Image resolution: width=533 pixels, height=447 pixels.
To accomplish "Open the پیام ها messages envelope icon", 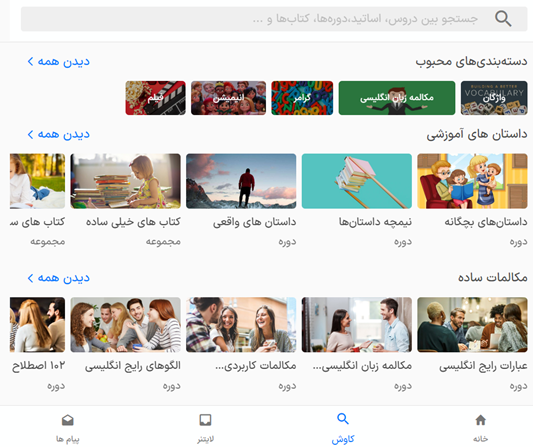I will pyautogui.click(x=68, y=420).
